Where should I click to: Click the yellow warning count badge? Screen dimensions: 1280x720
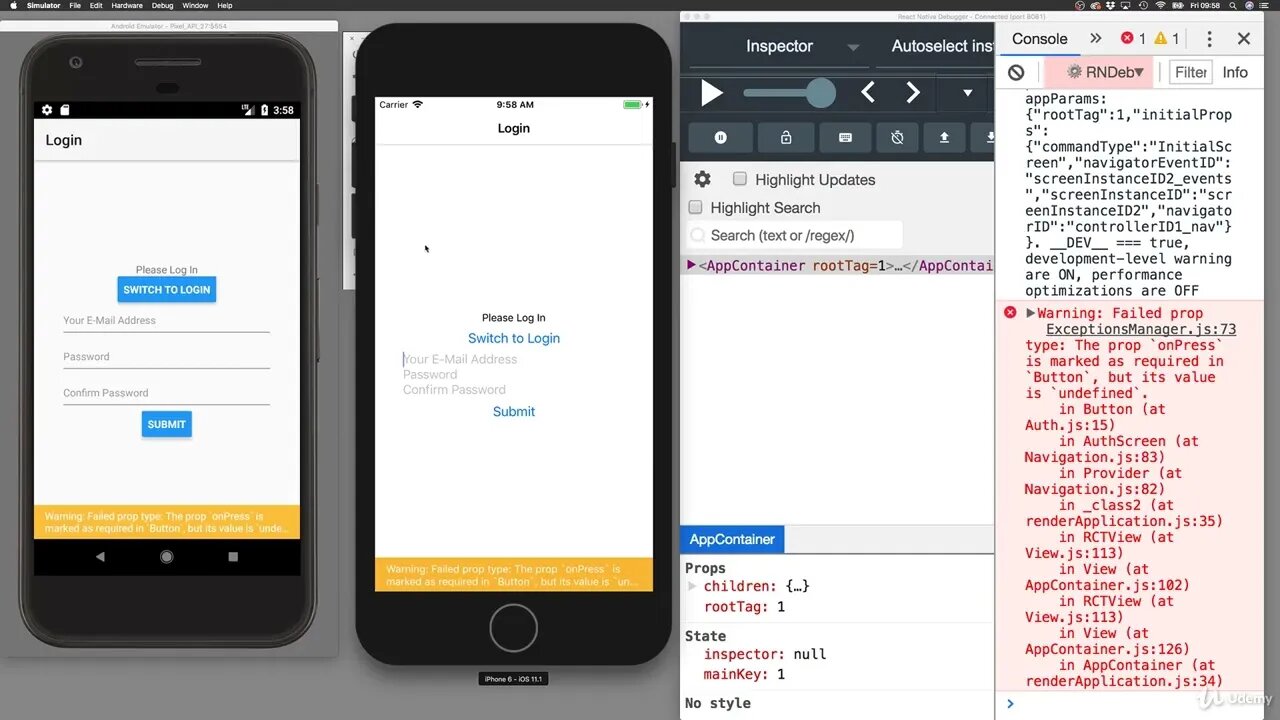(x=1166, y=38)
